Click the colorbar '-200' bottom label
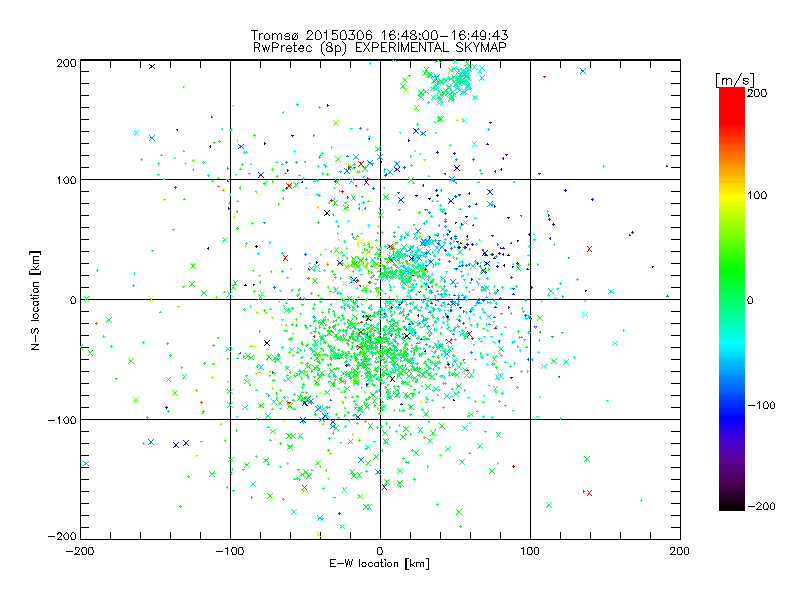 [x=761, y=506]
